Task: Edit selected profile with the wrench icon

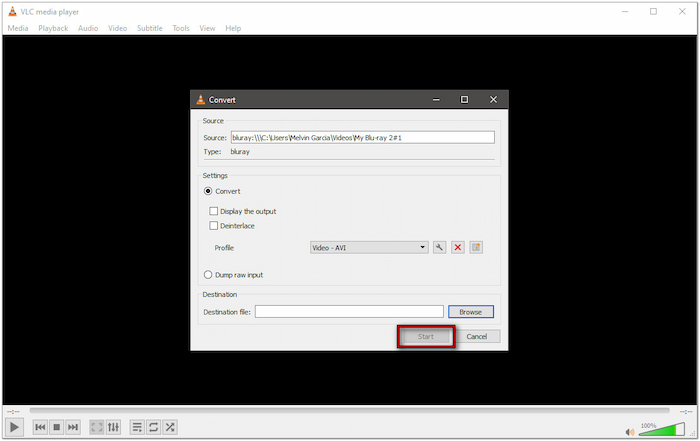Action: click(x=439, y=247)
